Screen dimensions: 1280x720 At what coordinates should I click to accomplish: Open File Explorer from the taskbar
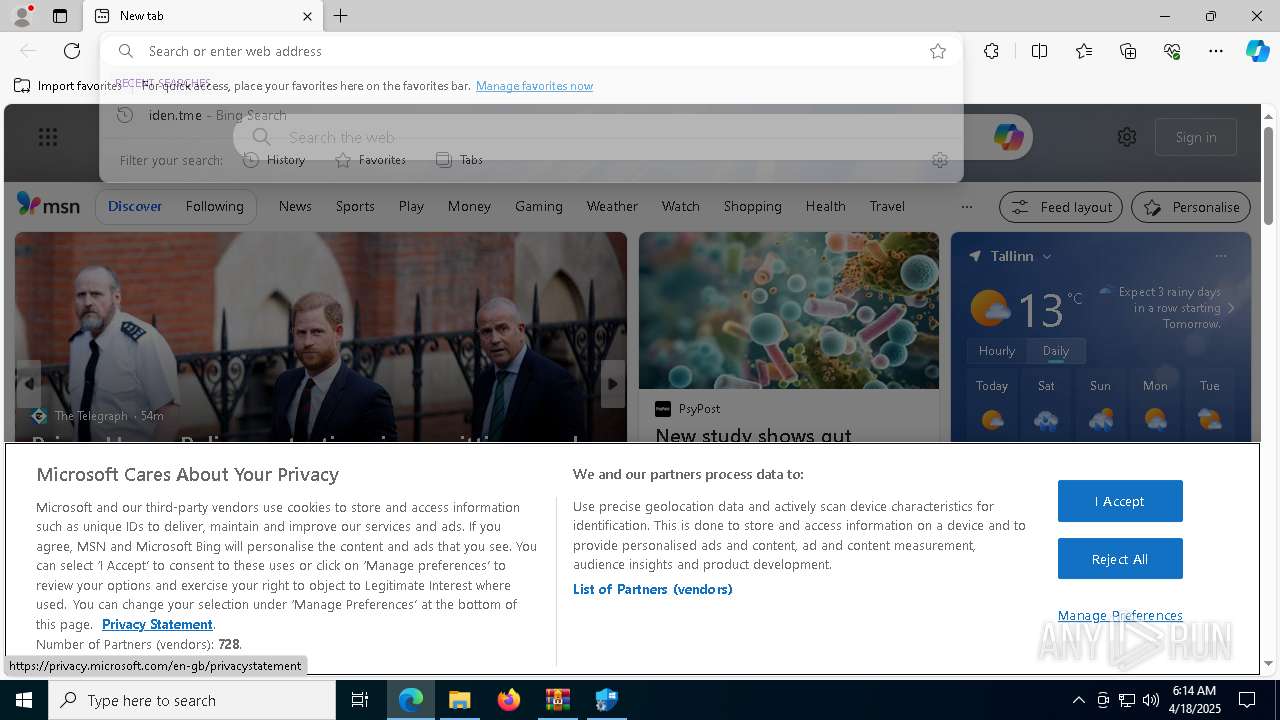[460, 700]
